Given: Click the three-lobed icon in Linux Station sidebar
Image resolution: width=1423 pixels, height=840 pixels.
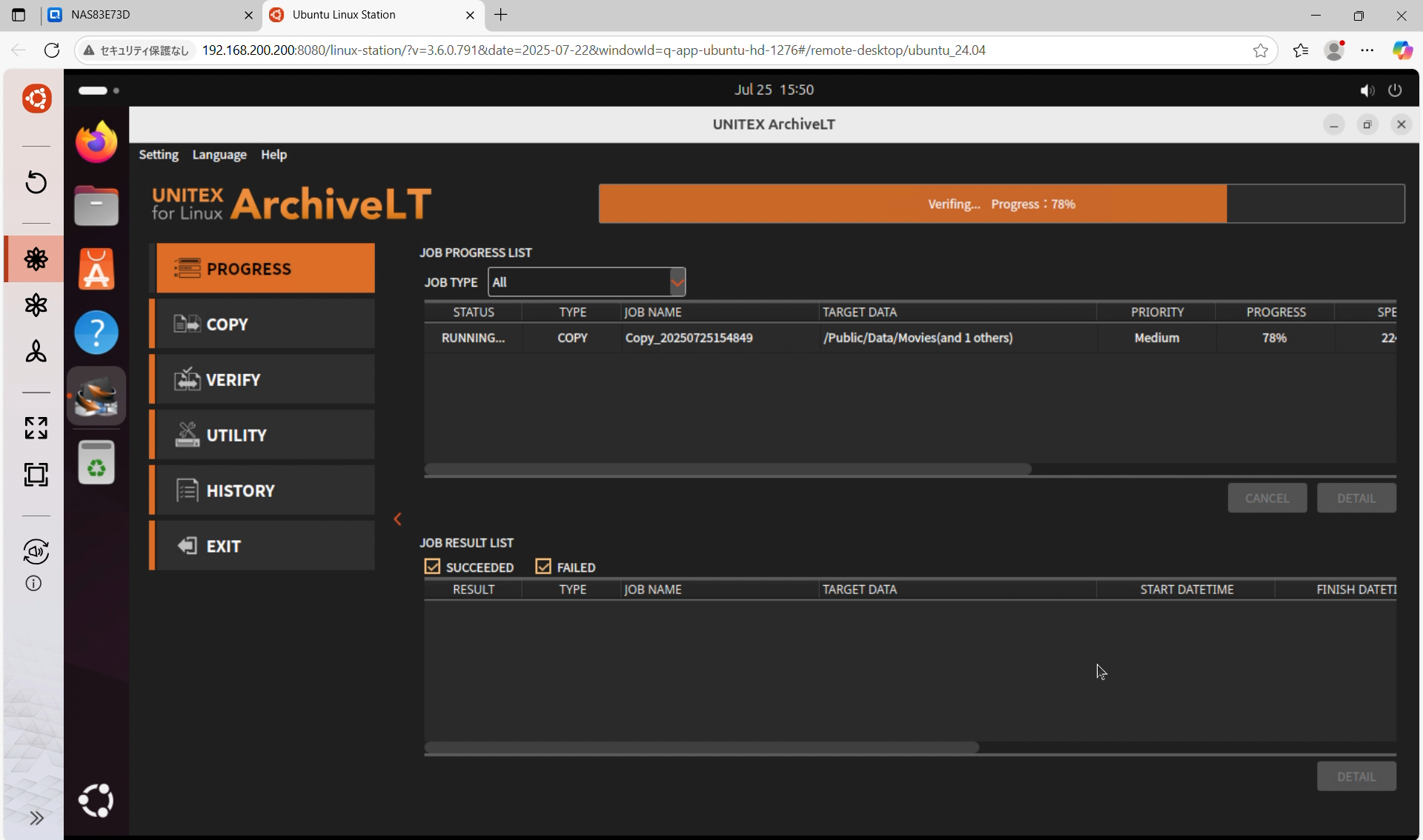Looking at the screenshot, I should (x=36, y=351).
